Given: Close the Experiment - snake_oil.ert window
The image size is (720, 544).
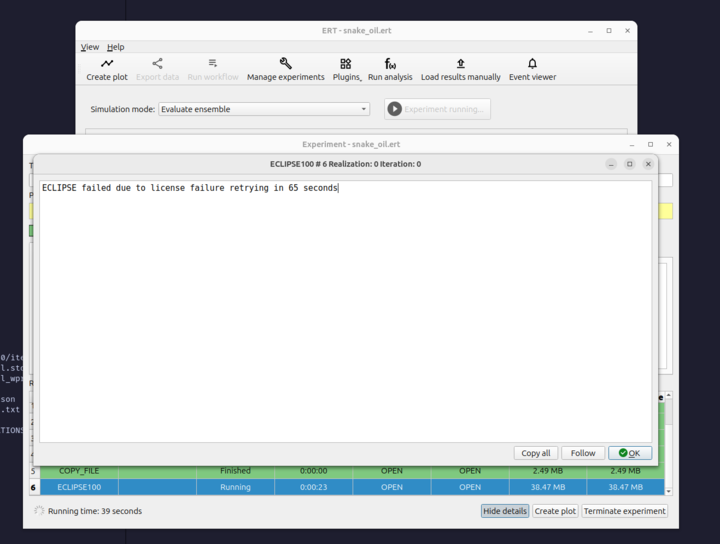Looking at the screenshot, I should (x=669, y=144).
